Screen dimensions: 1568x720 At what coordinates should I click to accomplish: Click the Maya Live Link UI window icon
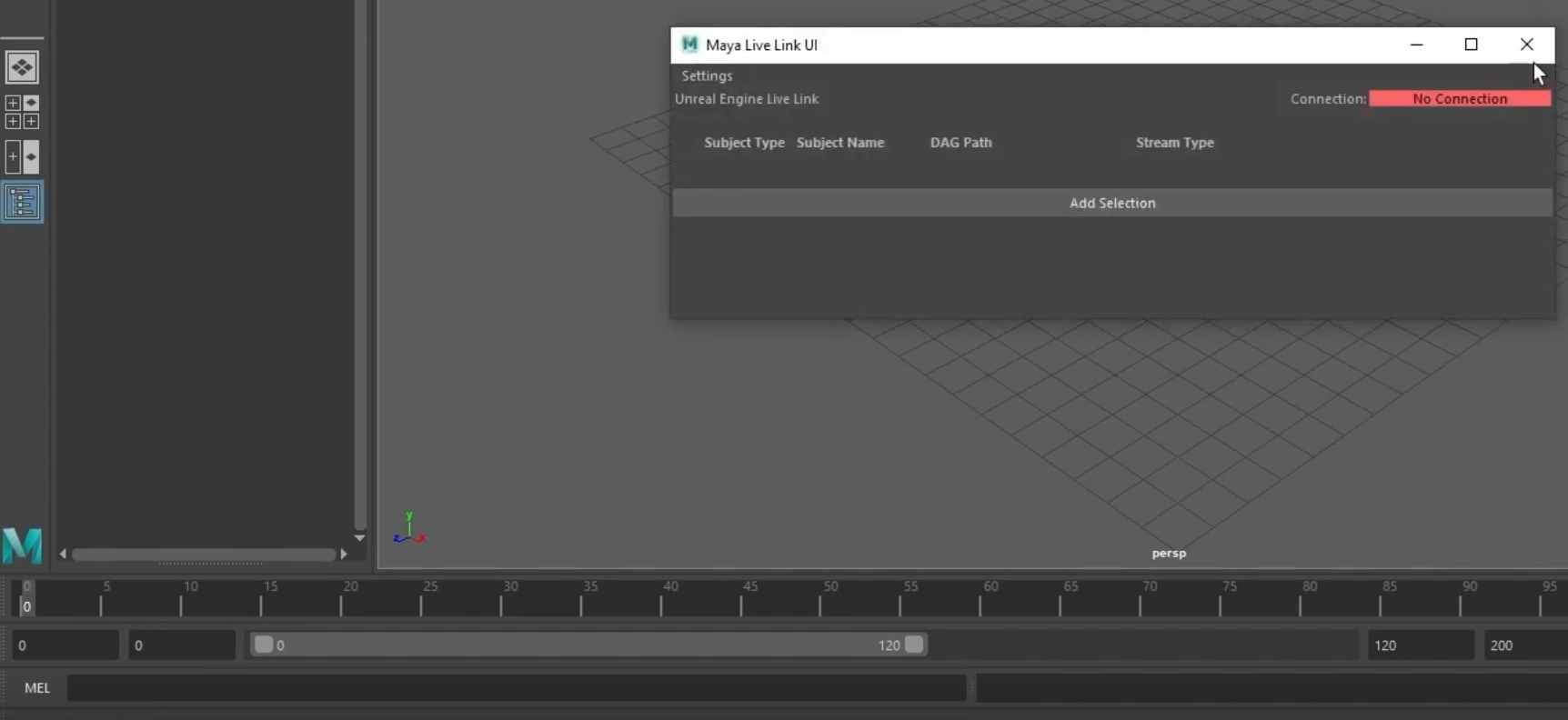[x=689, y=45]
